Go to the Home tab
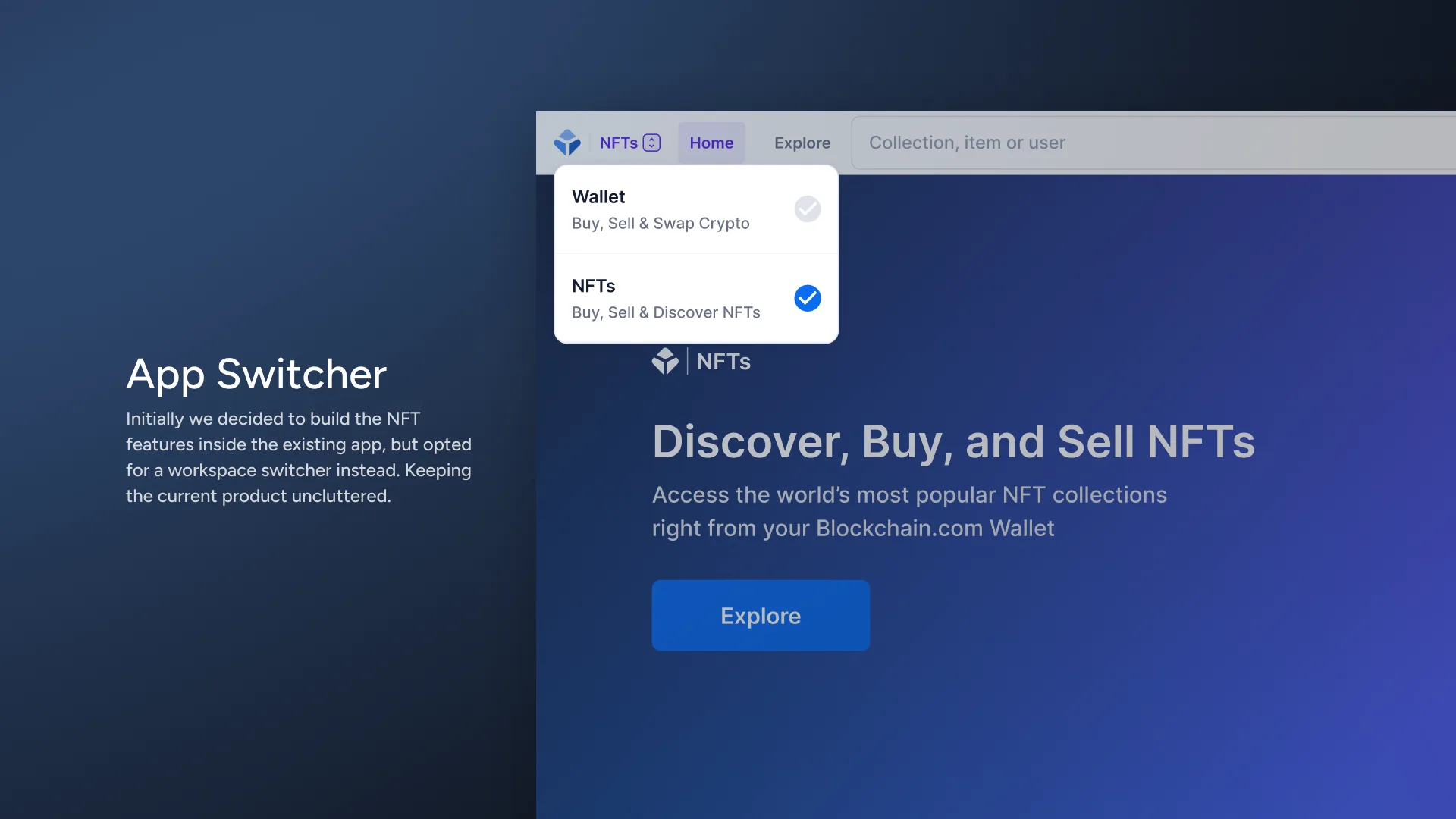 point(711,143)
